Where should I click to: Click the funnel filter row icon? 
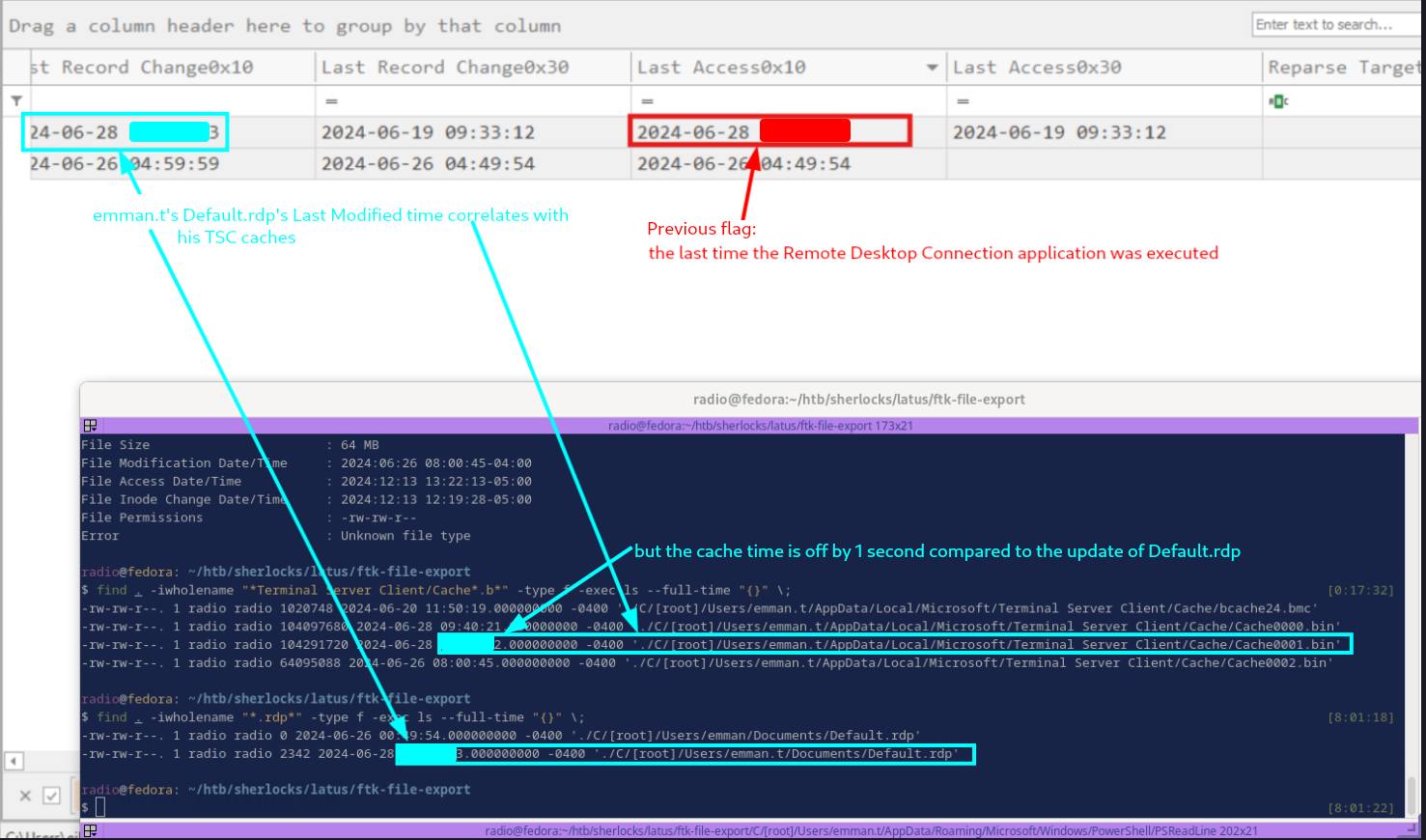pyautogui.click(x=16, y=100)
